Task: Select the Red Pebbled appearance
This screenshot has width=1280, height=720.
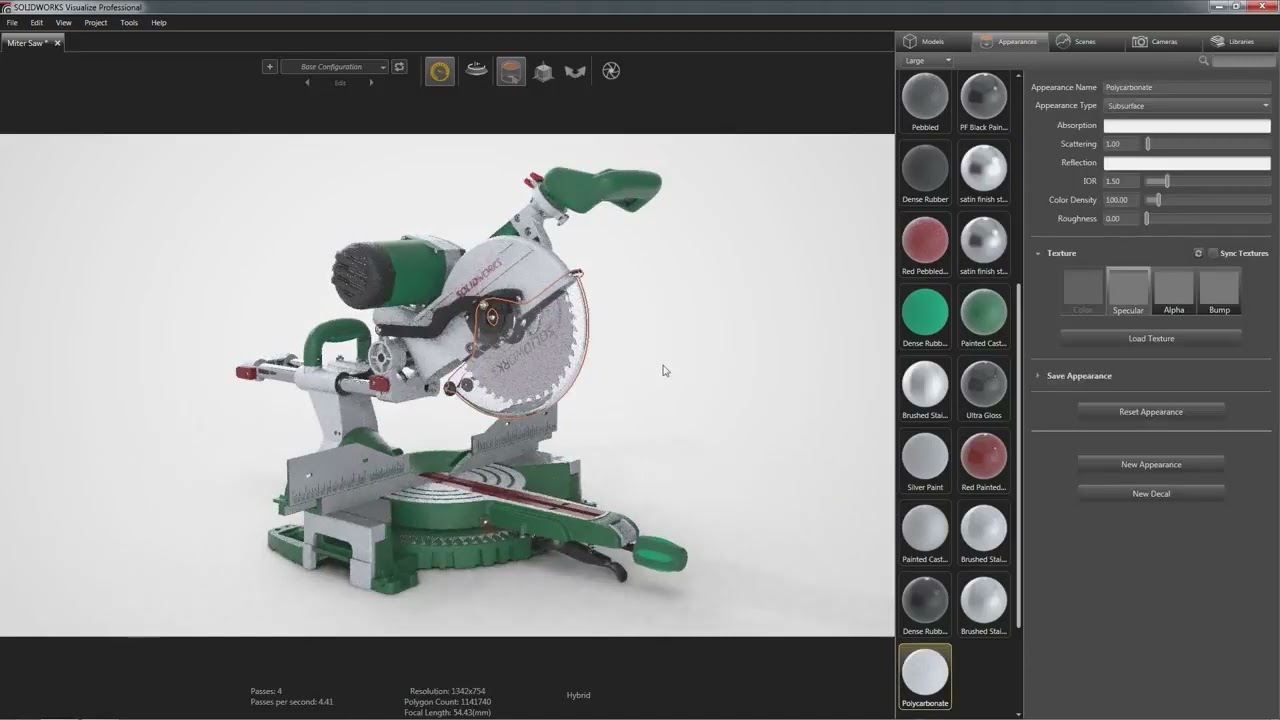Action: pos(925,247)
